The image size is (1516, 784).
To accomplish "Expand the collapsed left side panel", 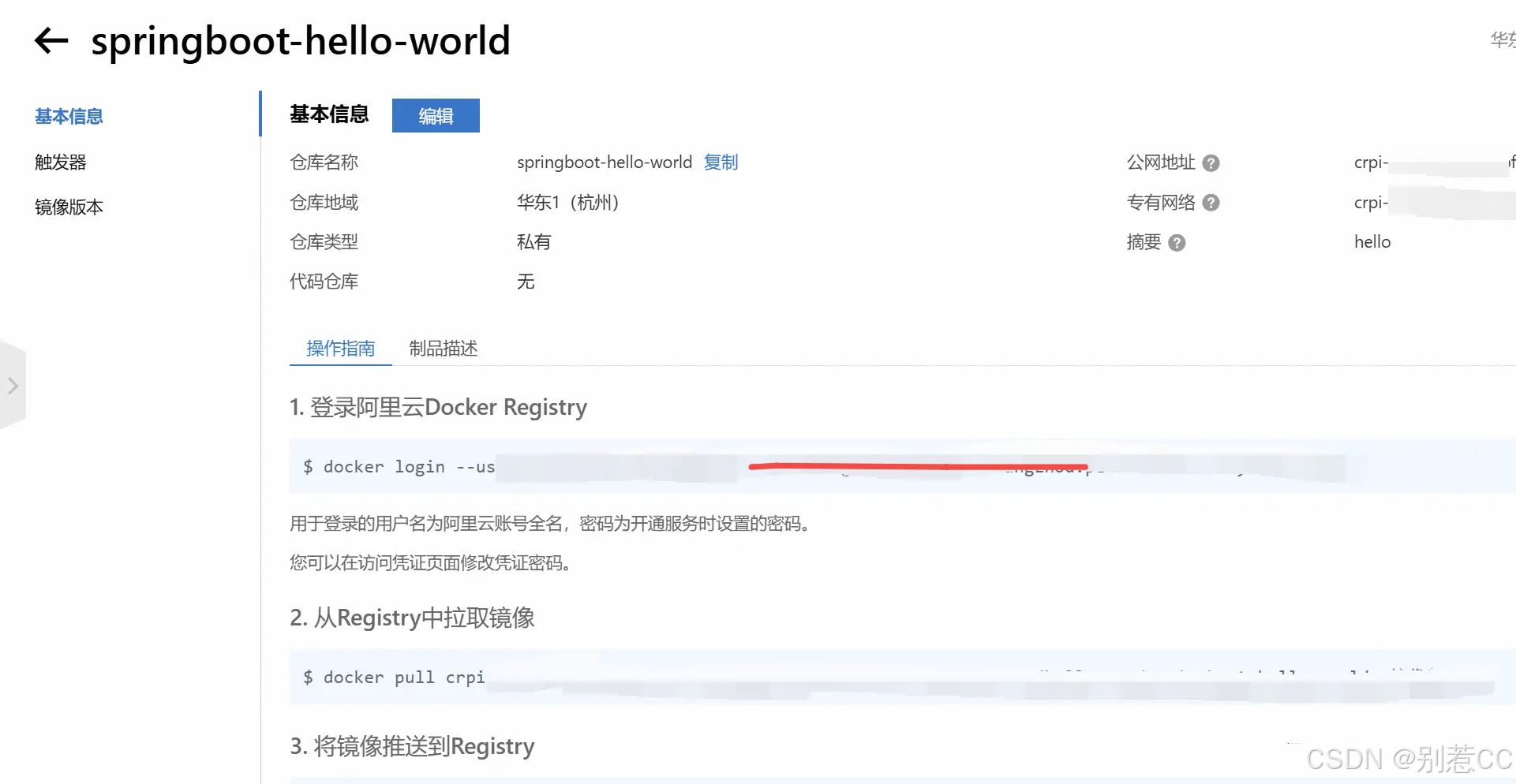I will (x=13, y=386).
